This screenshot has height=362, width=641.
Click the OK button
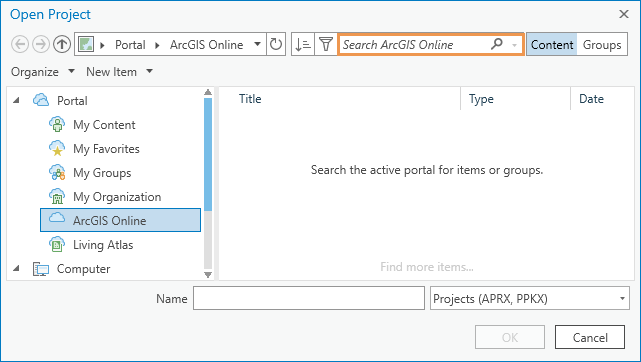510,337
